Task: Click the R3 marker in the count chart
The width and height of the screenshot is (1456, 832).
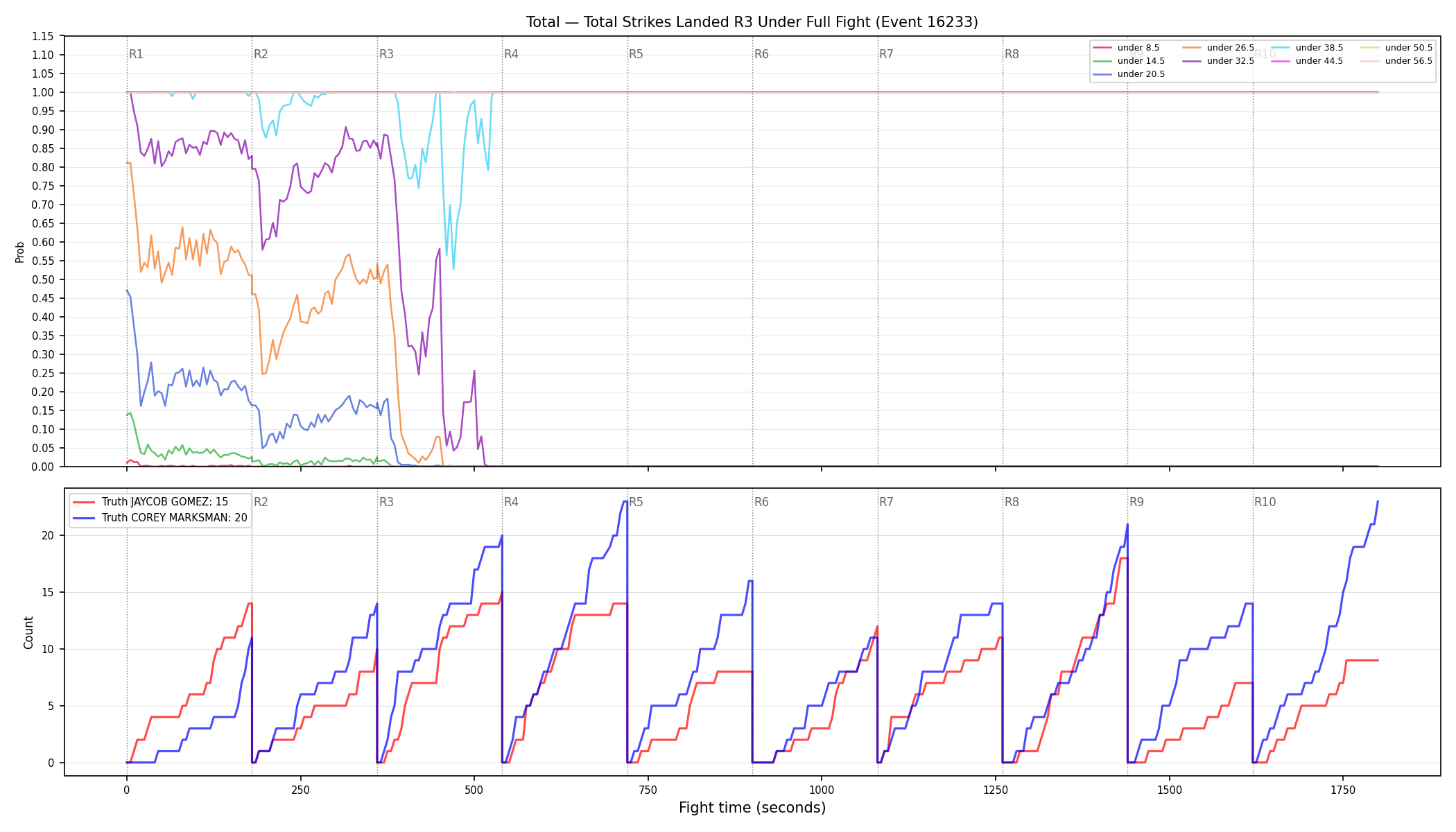Action: tap(386, 502)
